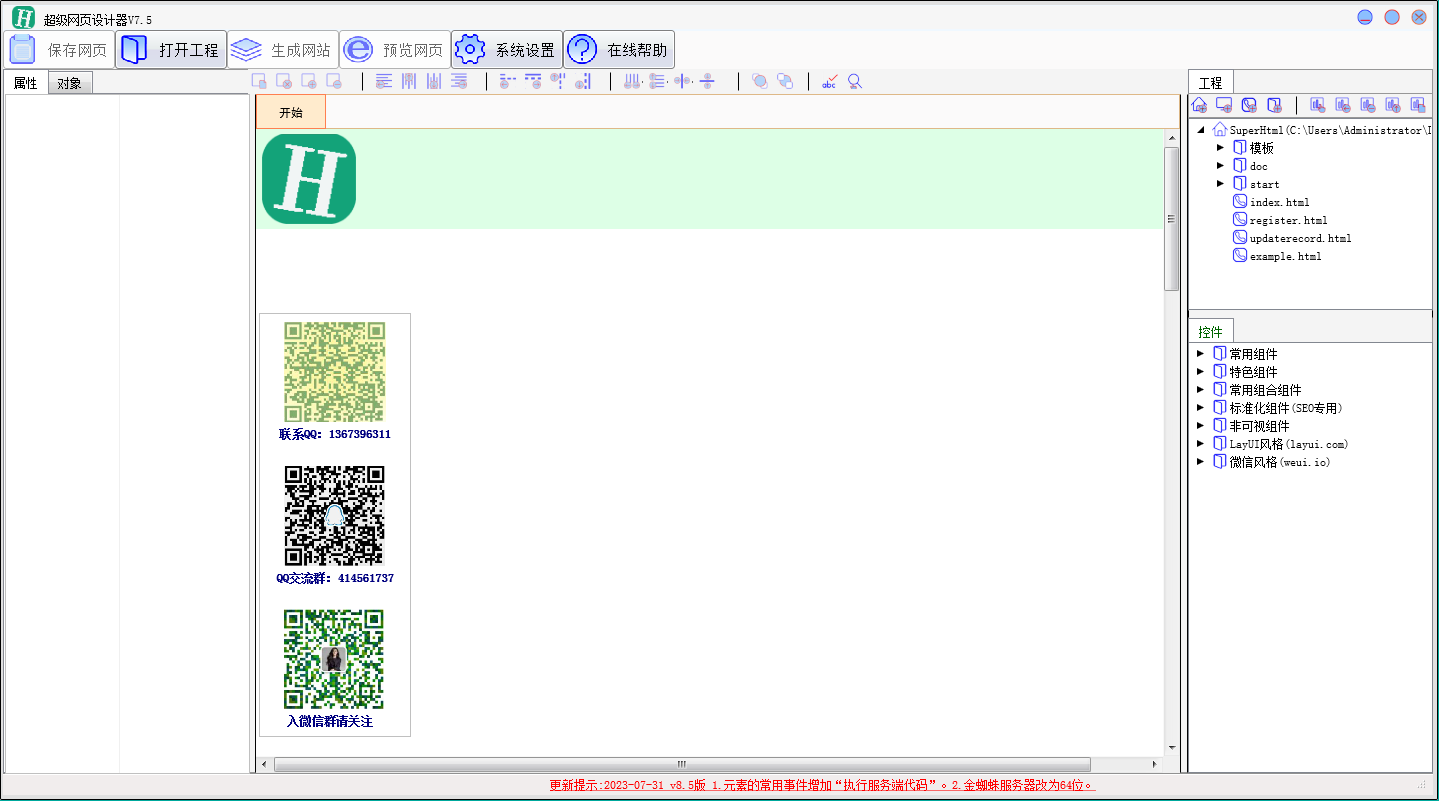
Task: Click the page icon with small square badge
Action: 259,82
